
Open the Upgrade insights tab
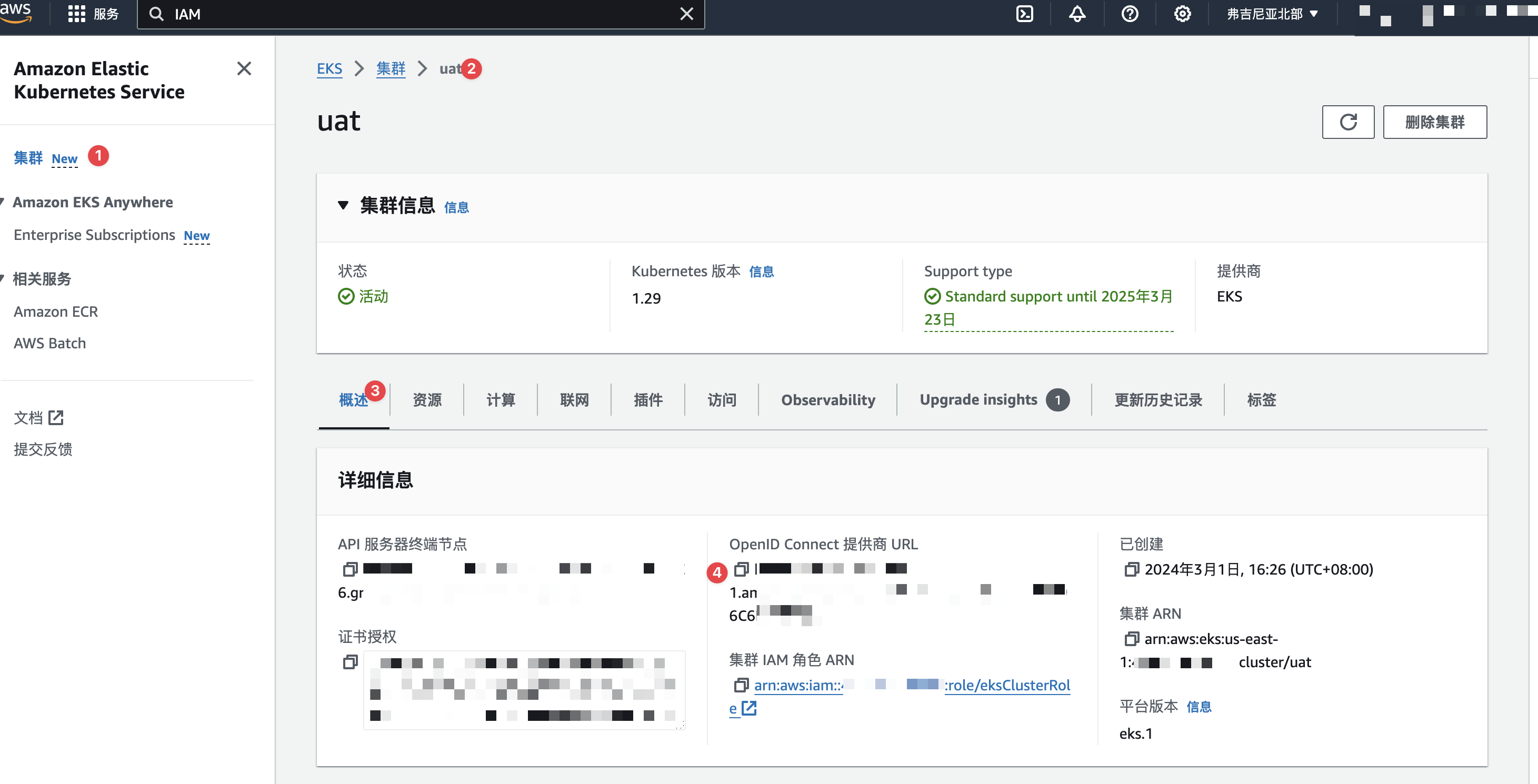coord(994,400)
